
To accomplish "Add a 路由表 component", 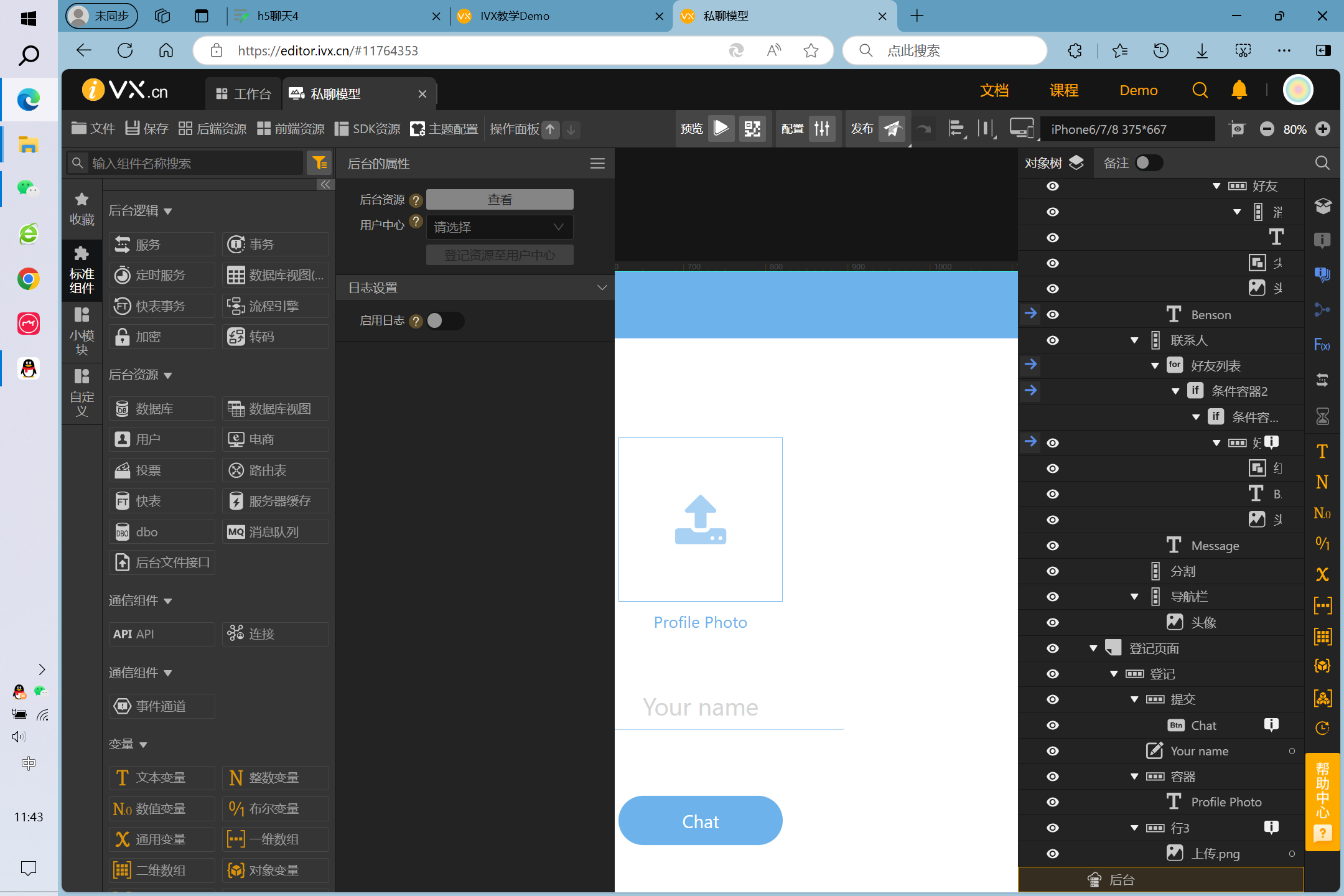I will 276,470.
